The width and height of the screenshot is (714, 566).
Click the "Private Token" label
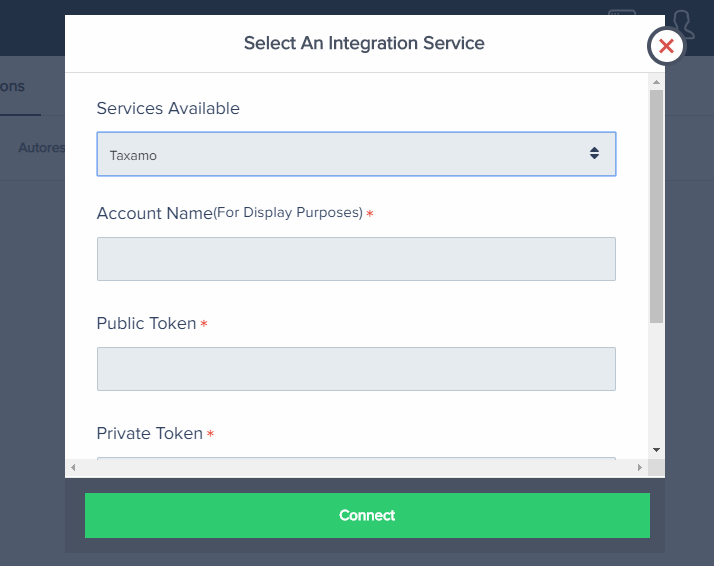(x=150, y=433)
